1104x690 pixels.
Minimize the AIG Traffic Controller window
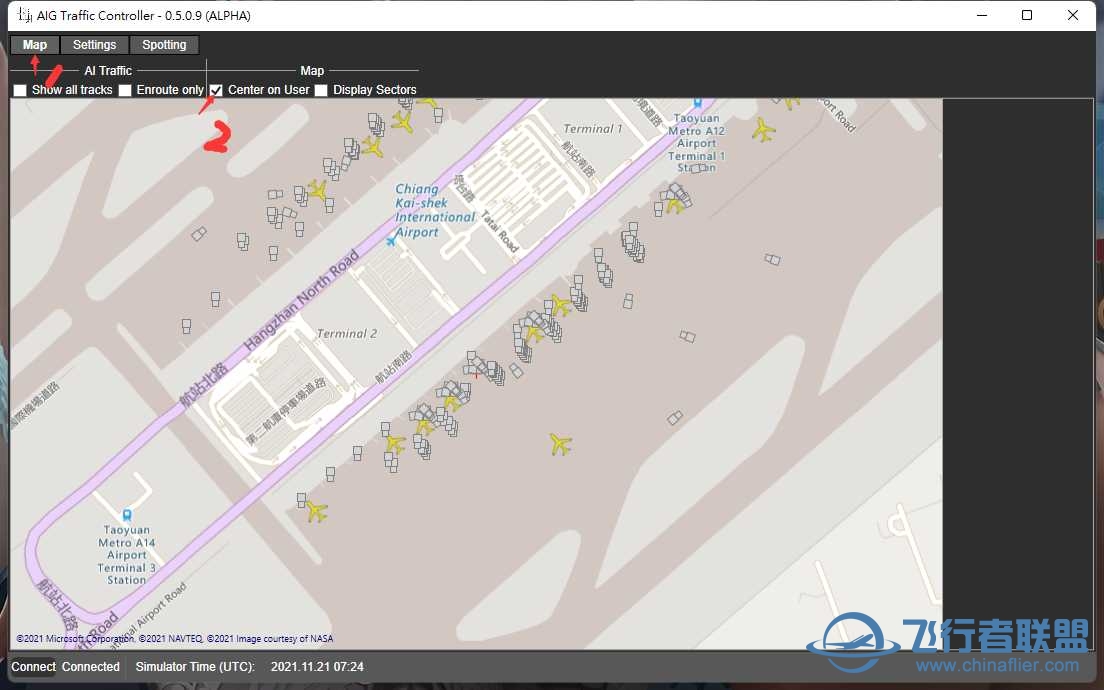982,15
